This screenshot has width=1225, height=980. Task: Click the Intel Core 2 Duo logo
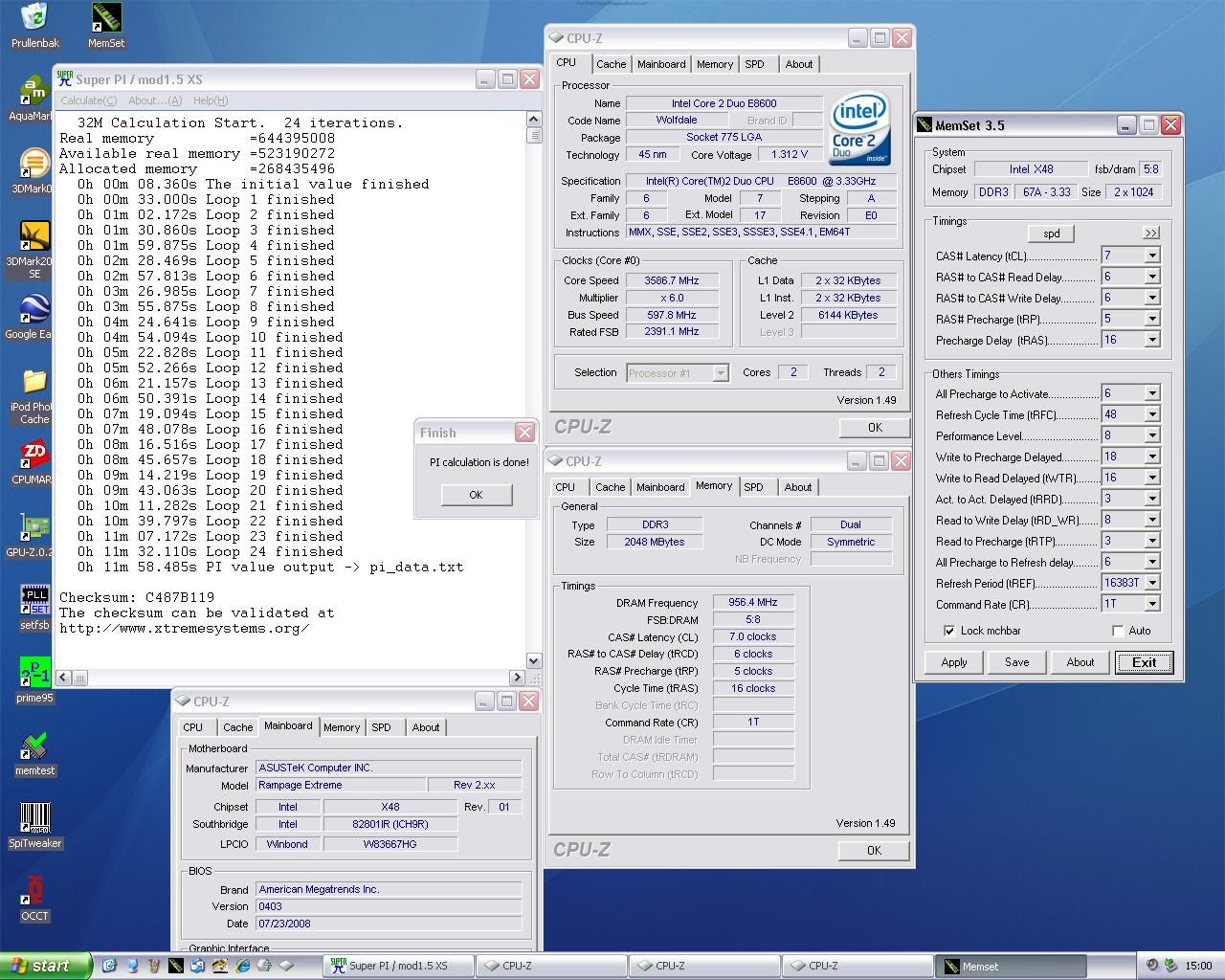[858, 129]
